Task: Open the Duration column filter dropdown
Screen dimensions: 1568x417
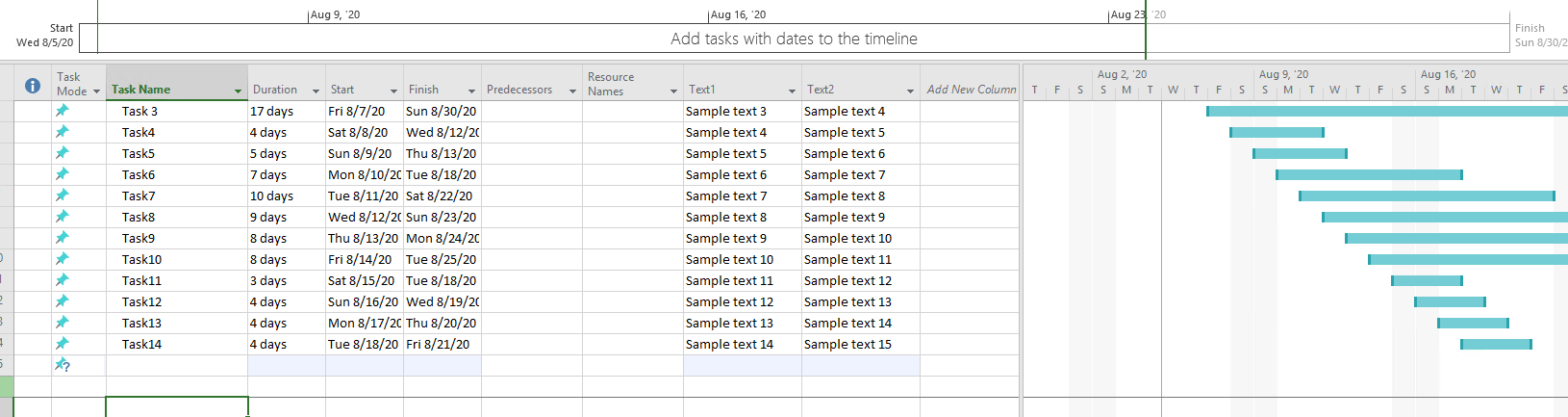Action: coord(316,91)
